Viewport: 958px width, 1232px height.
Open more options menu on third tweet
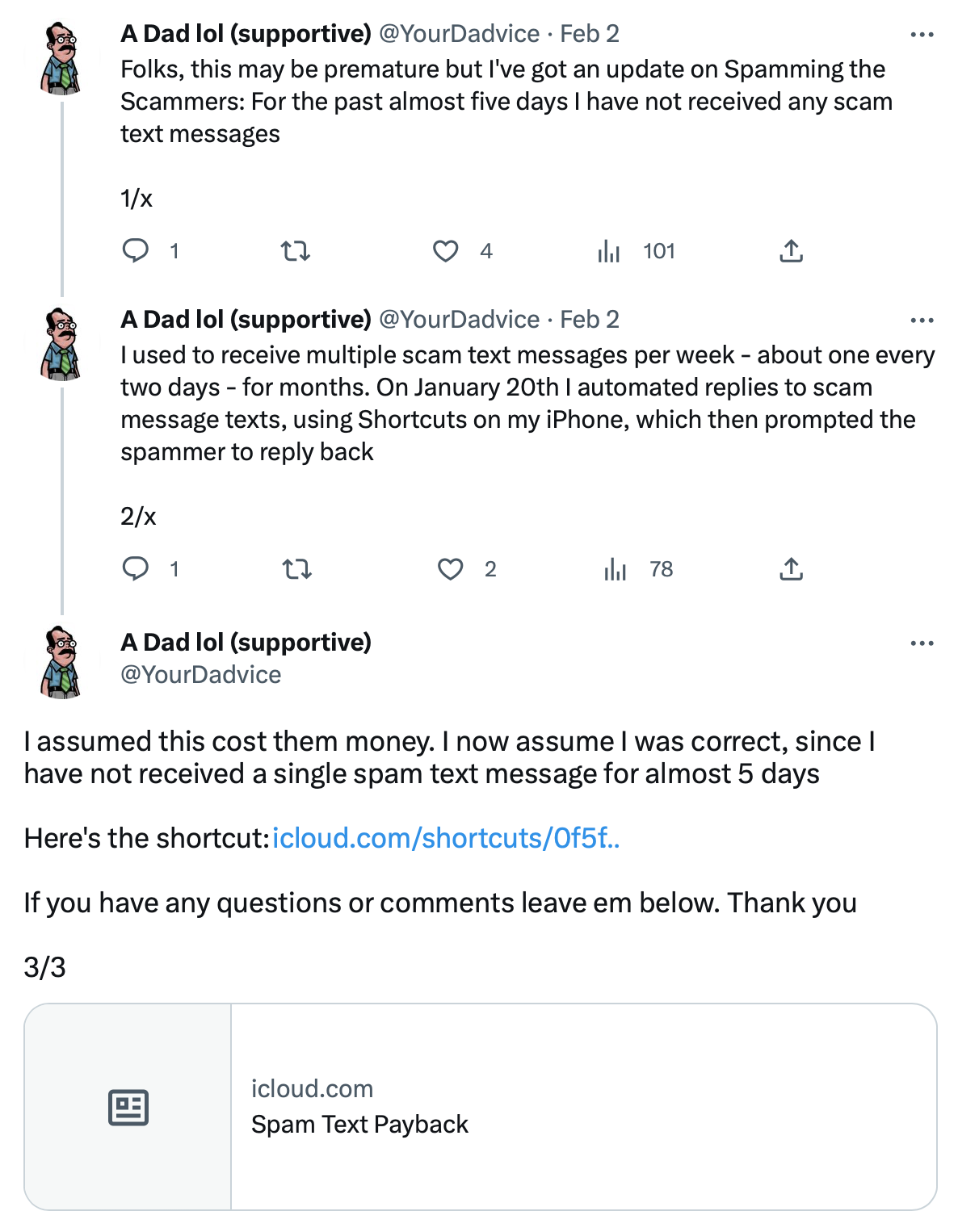(922, 643)
